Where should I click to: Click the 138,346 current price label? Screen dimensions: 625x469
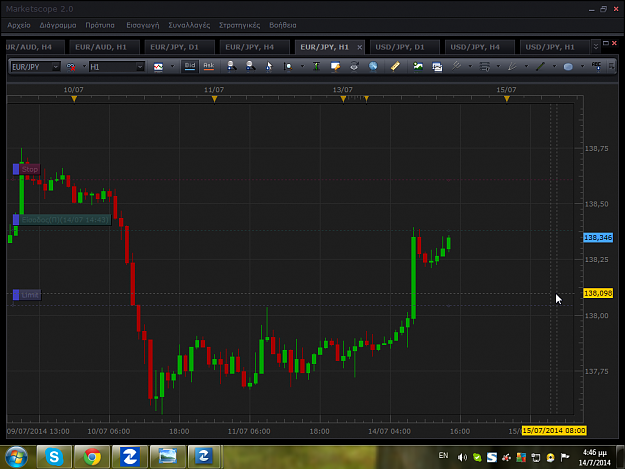point(598,237)
